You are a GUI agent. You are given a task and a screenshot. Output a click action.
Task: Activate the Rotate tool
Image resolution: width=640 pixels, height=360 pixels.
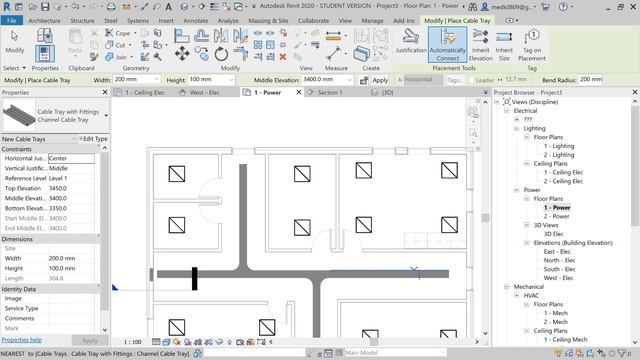[x=221, y=53]
